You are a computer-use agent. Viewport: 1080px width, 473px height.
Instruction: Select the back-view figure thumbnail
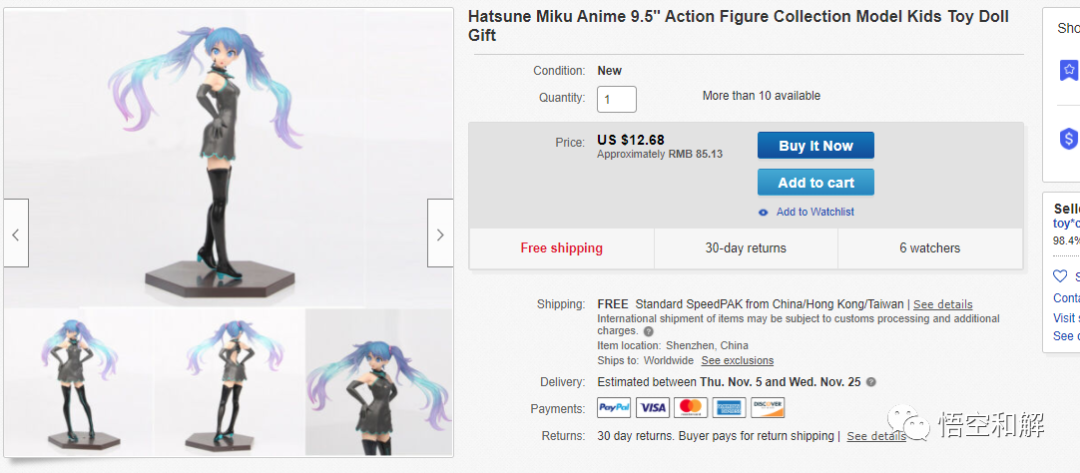click(229, 382)
